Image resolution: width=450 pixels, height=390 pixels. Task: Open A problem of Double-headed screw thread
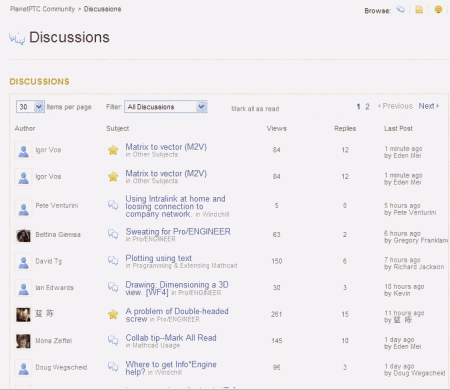(x=177, y=315)
